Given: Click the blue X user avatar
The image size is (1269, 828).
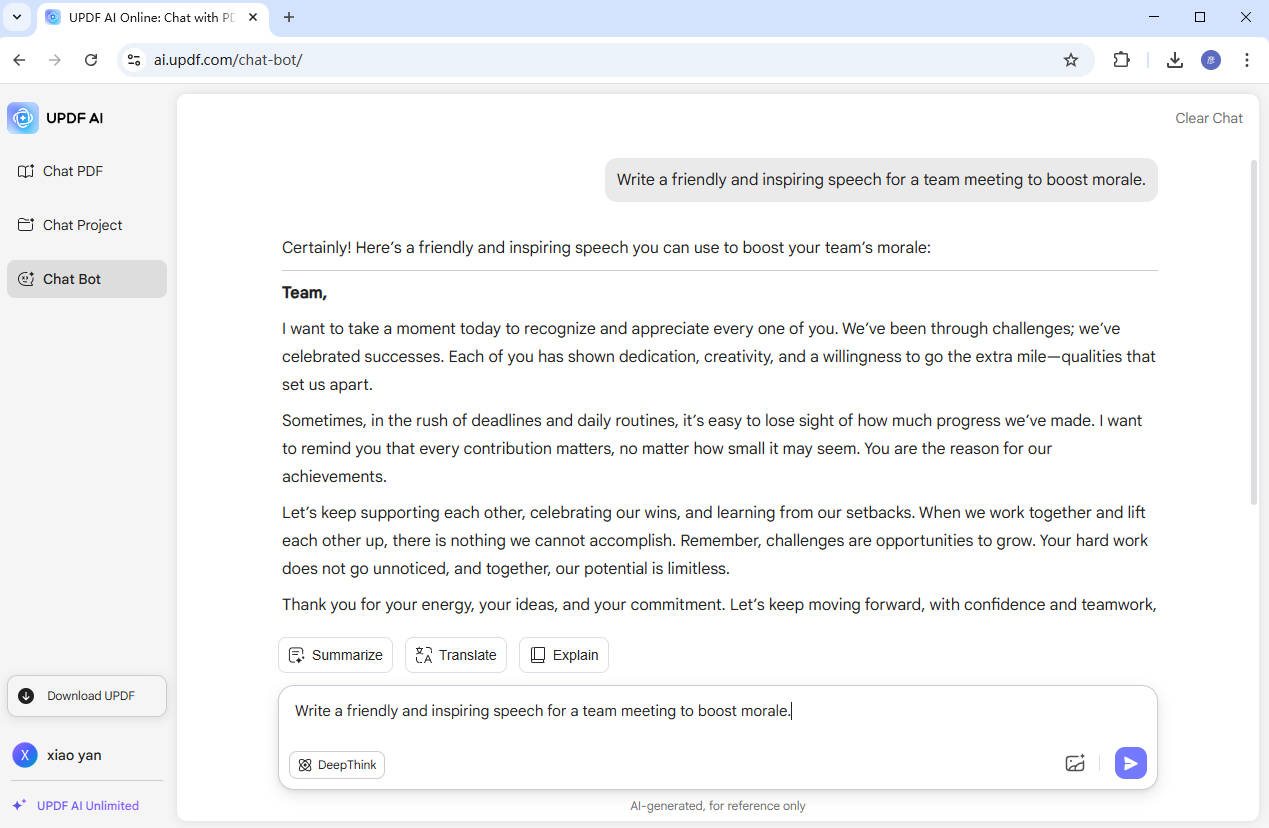Looking at the screenshot, I should tap(25, 755).
